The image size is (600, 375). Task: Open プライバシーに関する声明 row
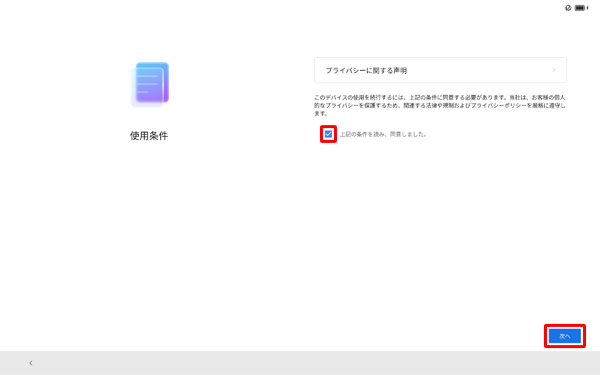point(440,70)
